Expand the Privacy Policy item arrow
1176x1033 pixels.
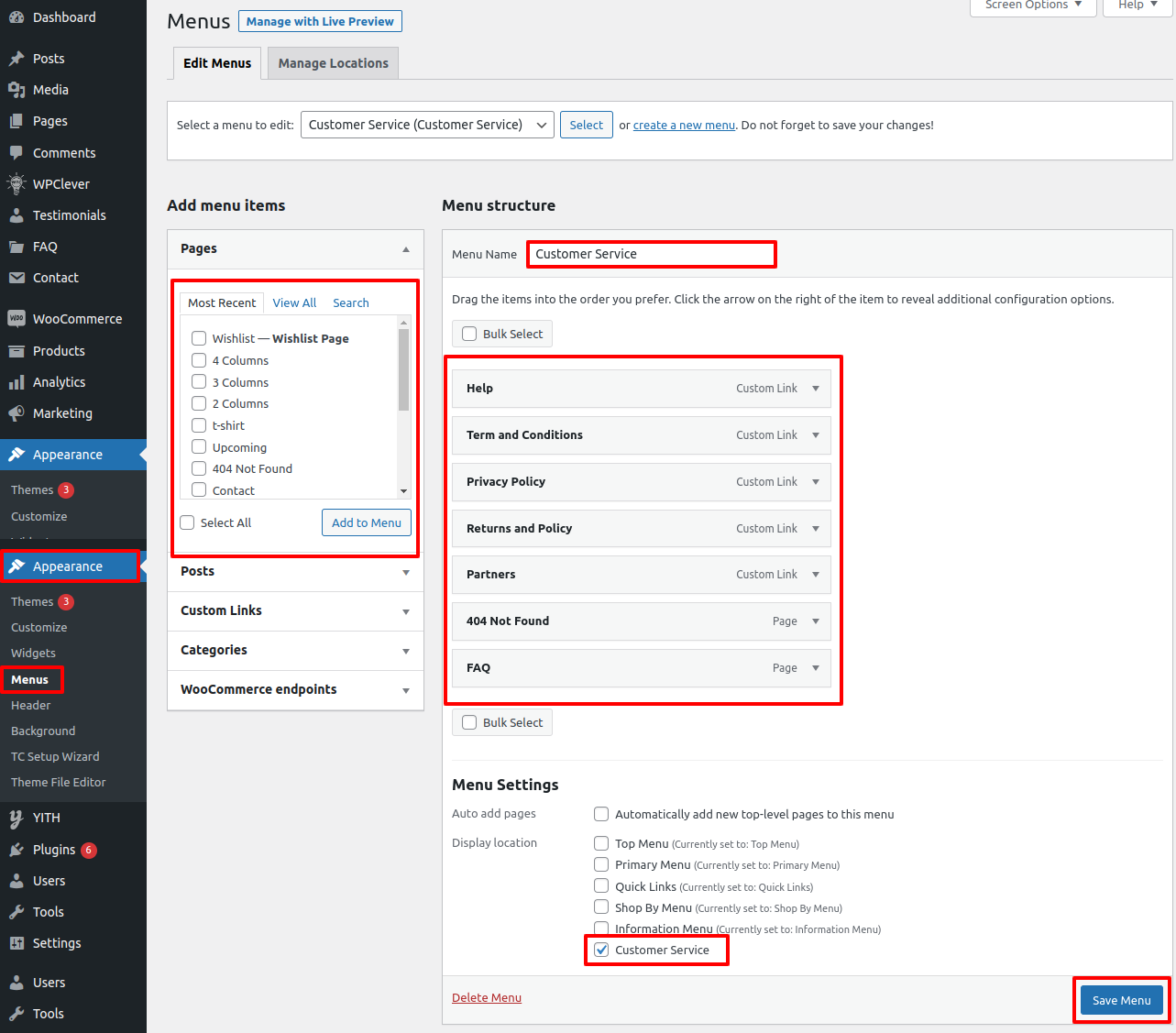pyautogui.click(x=816, y=482)
